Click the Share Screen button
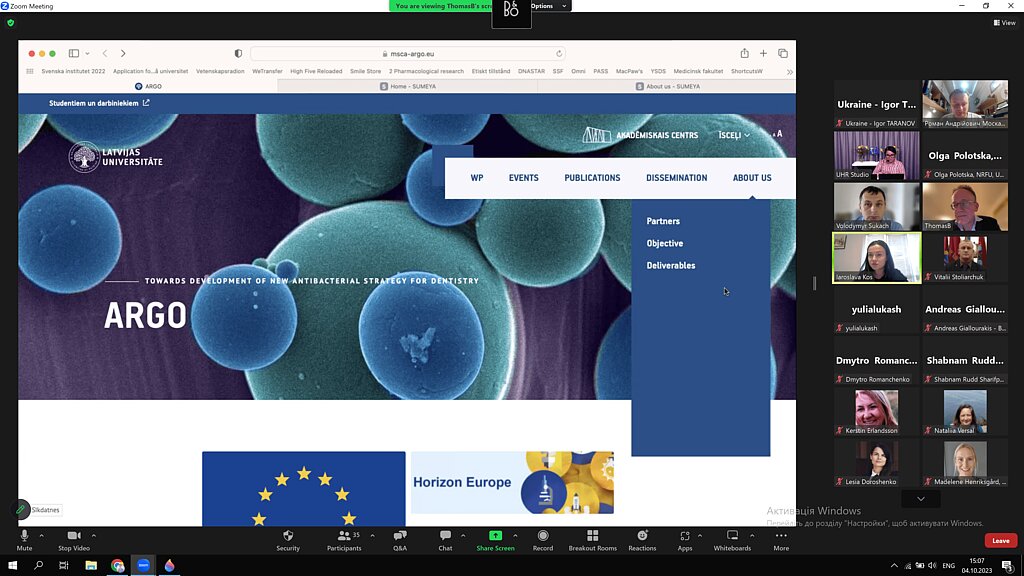Image resolution: width=1024 pixels, height=576 pixels. pos(496,540)
